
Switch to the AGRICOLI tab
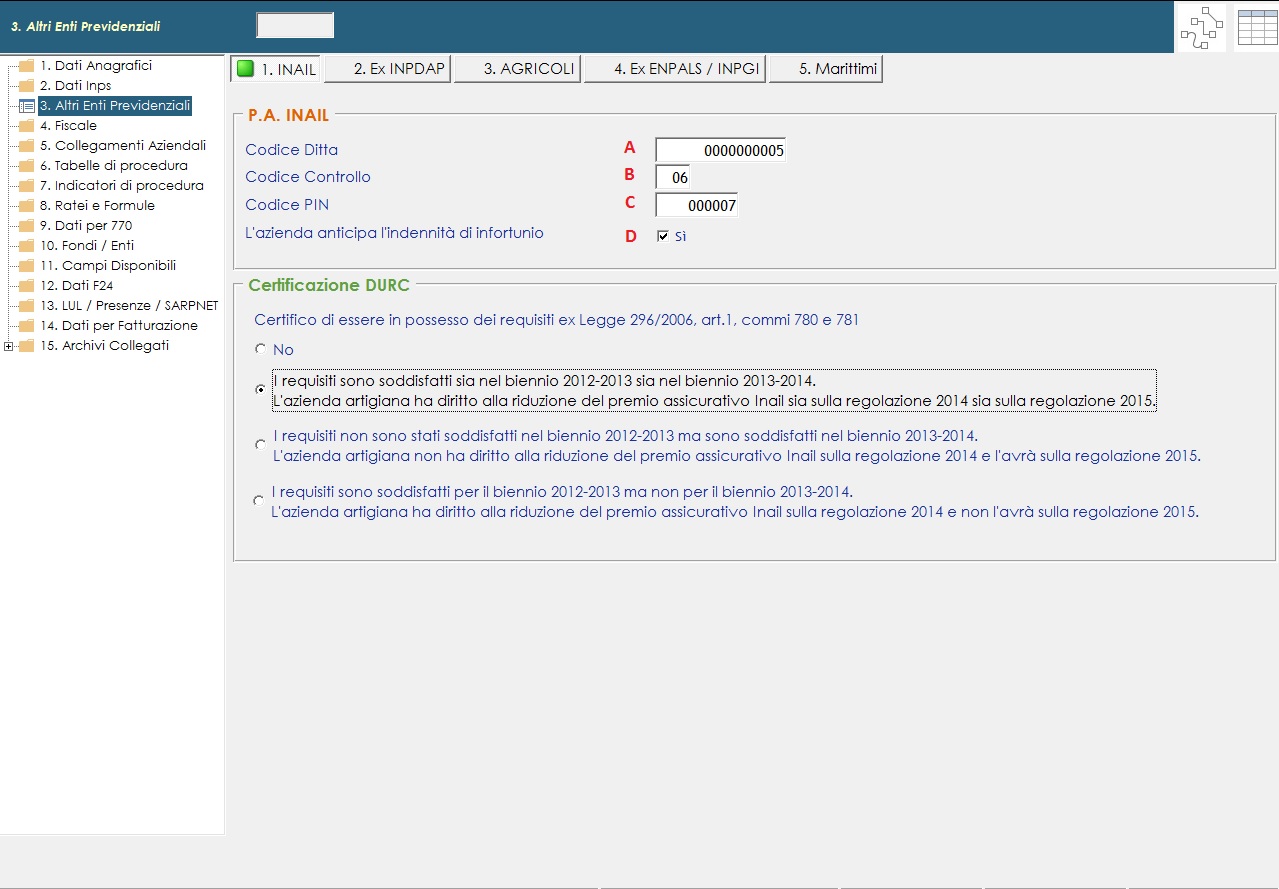(517, 69)
